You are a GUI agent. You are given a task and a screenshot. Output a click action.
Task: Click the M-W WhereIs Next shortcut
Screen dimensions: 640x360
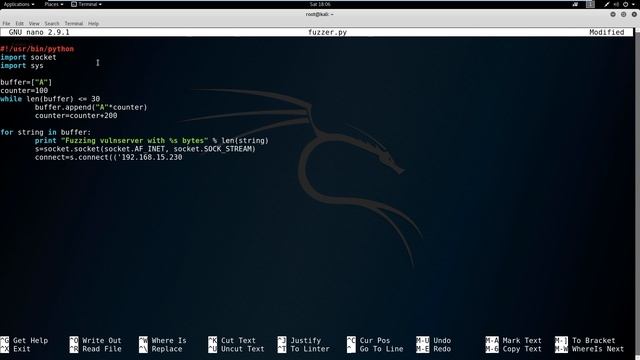589,349
